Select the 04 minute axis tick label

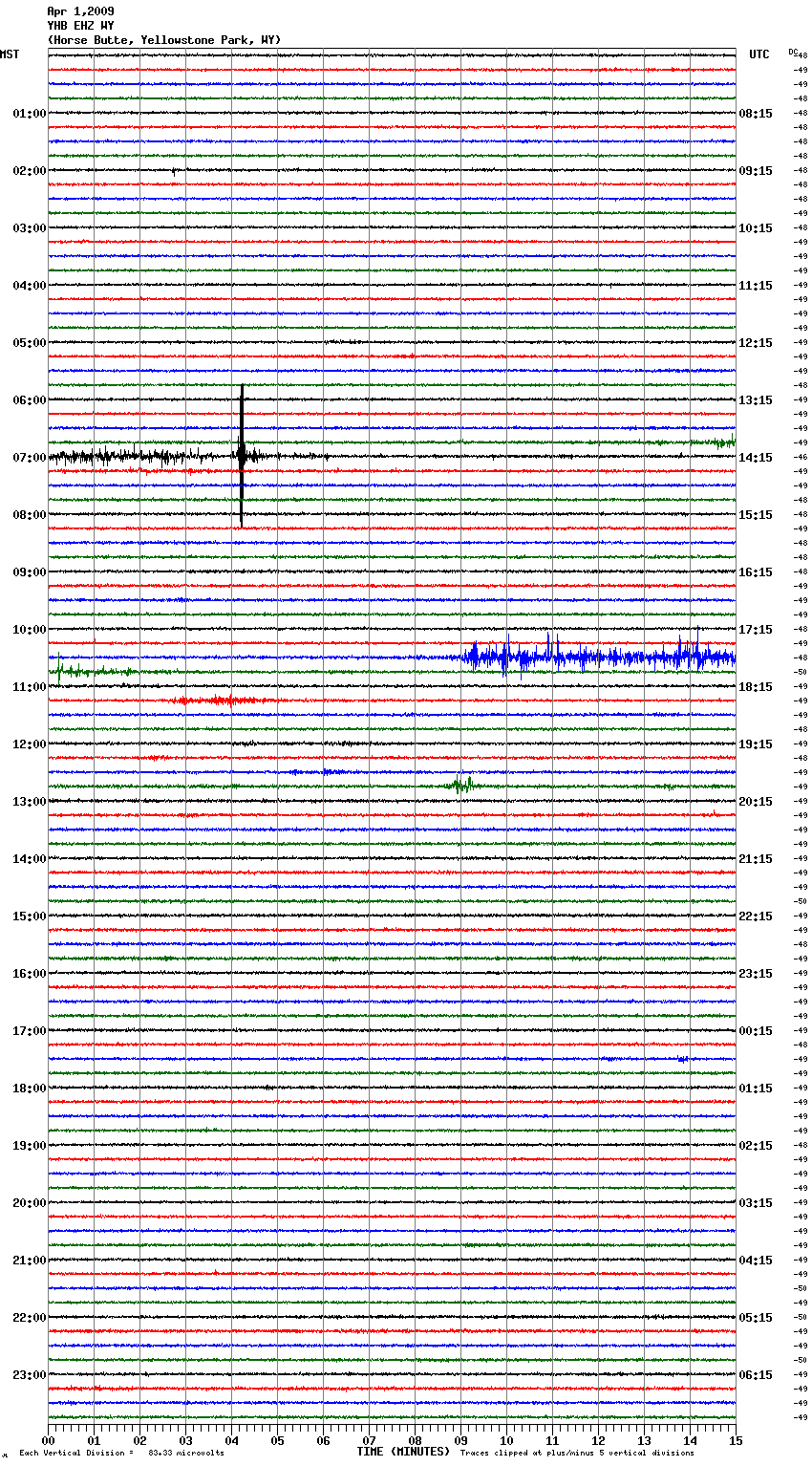(232, 1440)
